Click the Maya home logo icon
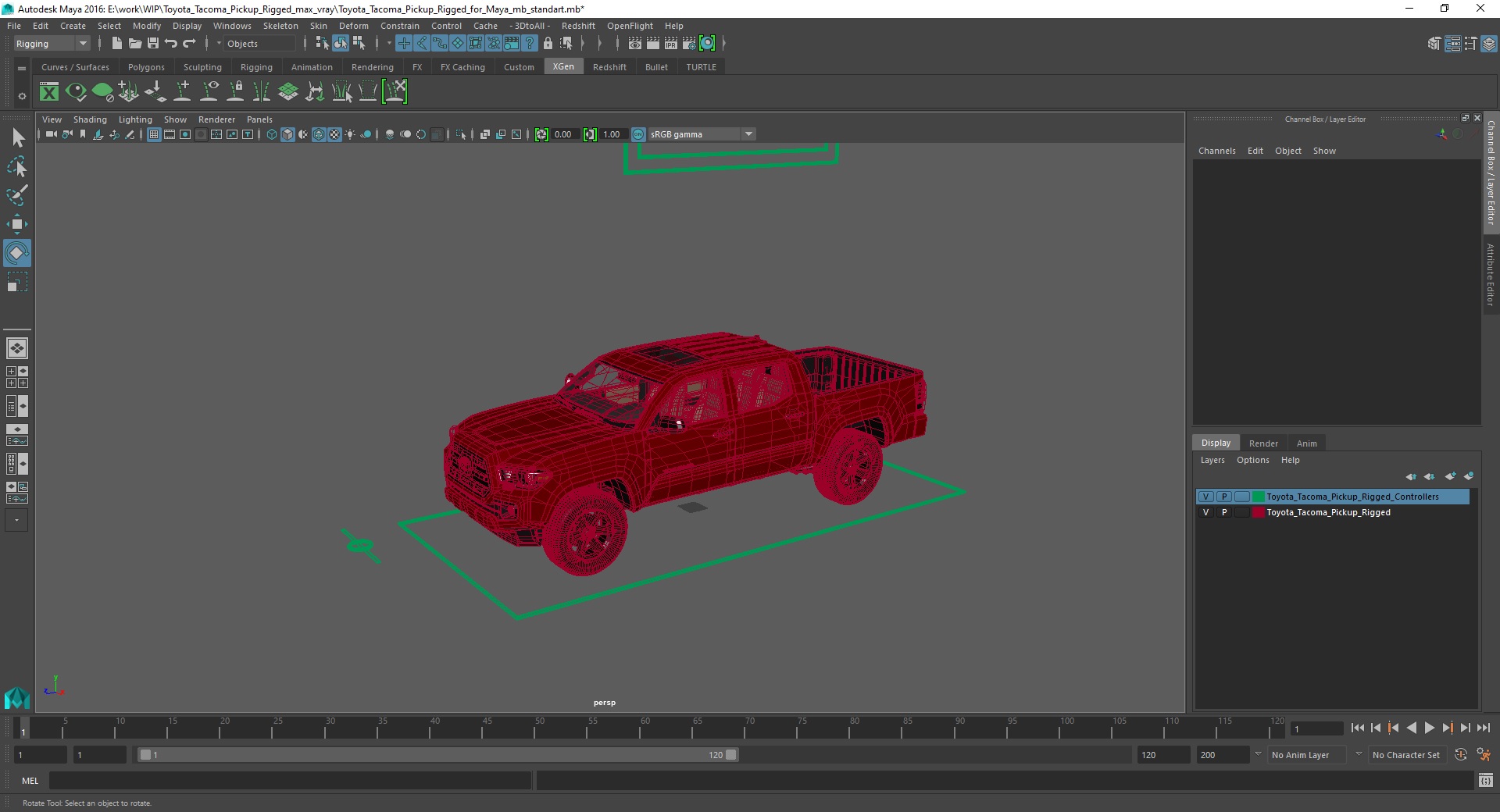Screen dimensions: 1500x812 17,697
